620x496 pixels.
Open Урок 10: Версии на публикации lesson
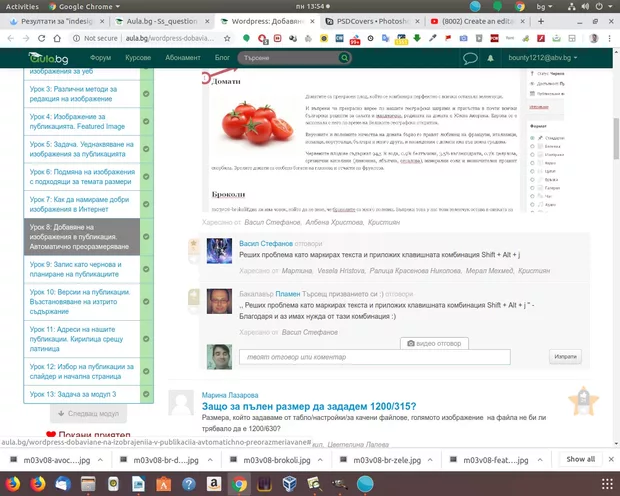pyautogui.click(x=82, y=301)
